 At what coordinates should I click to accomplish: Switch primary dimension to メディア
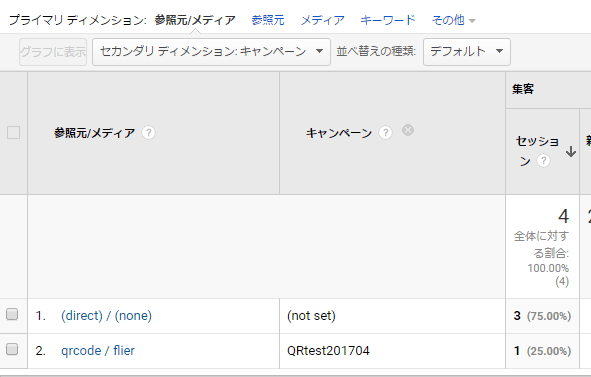point(323,20)
